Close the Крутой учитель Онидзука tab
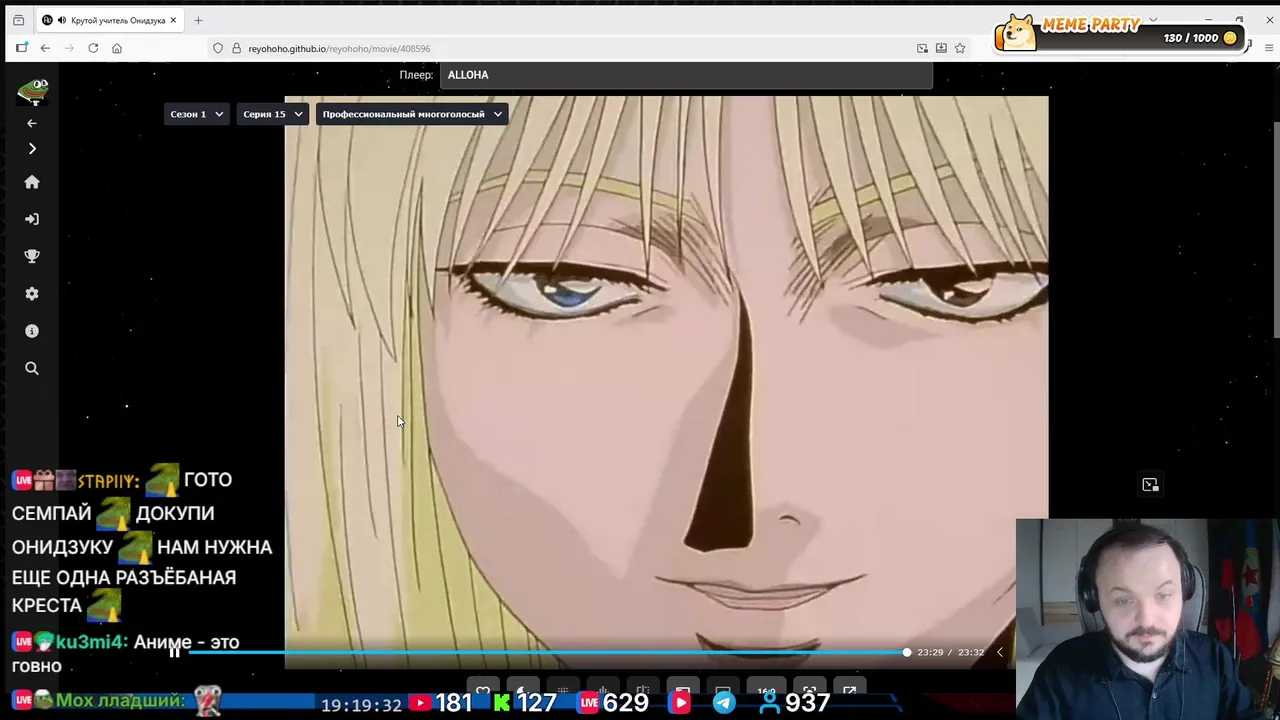 pos(173,20)
